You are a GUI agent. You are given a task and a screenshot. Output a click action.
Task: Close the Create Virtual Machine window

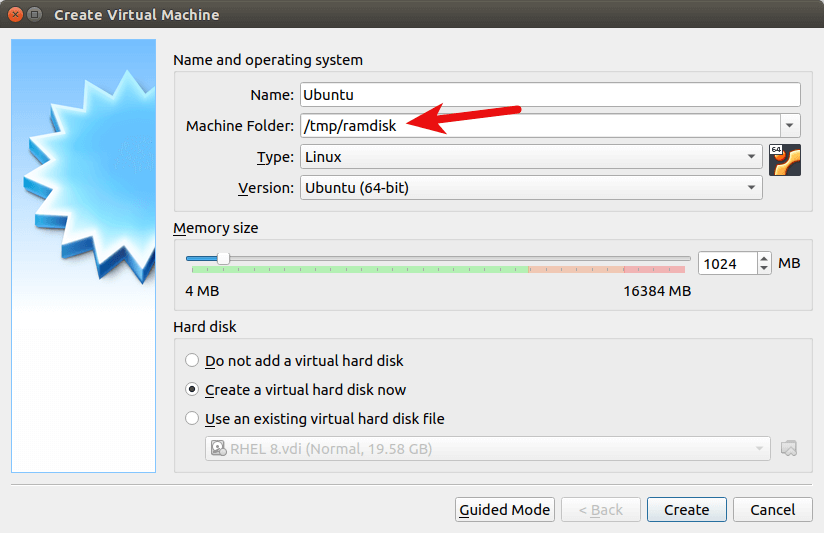pos(13,15)
